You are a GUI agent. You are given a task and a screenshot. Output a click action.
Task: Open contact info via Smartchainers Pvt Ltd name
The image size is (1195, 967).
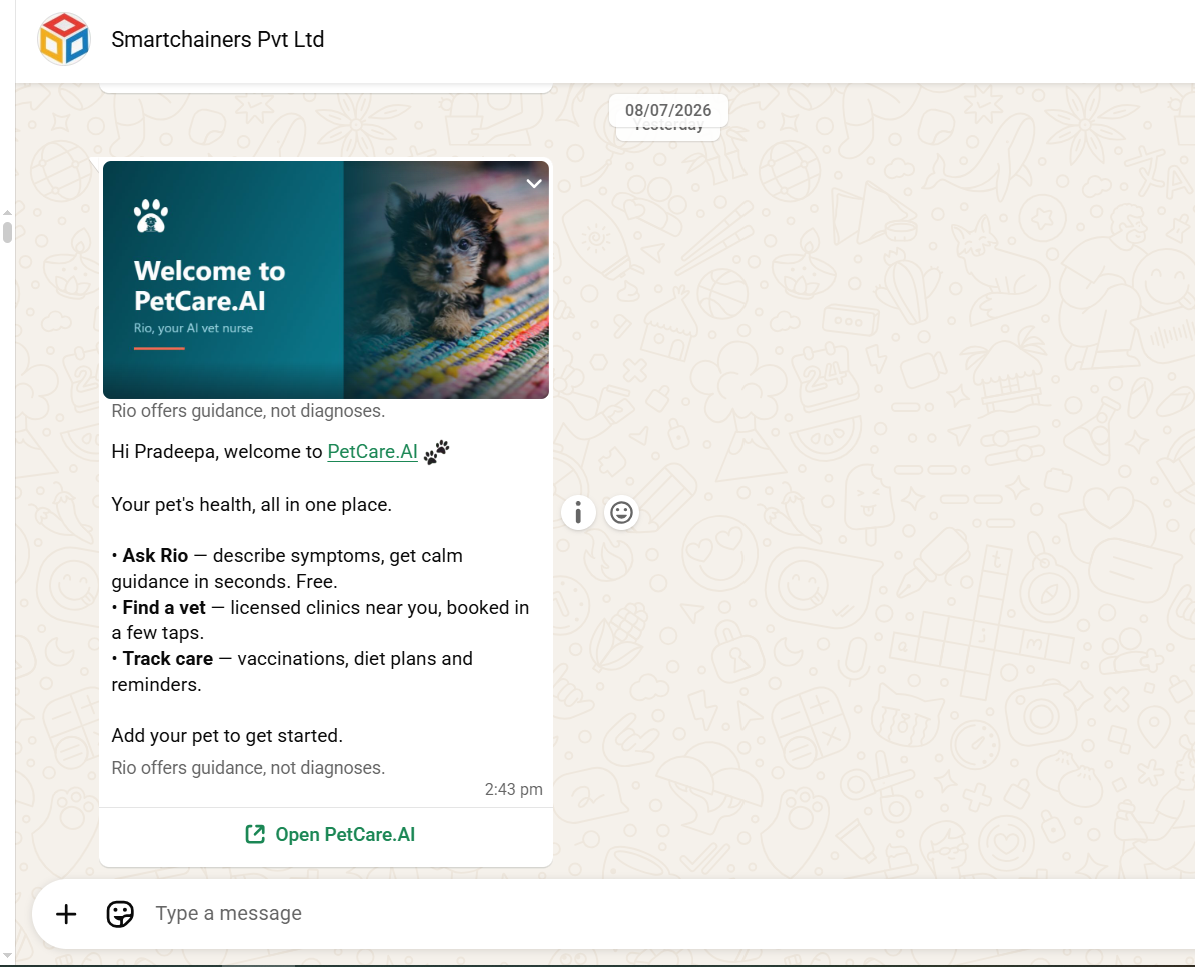coord(218,39)
